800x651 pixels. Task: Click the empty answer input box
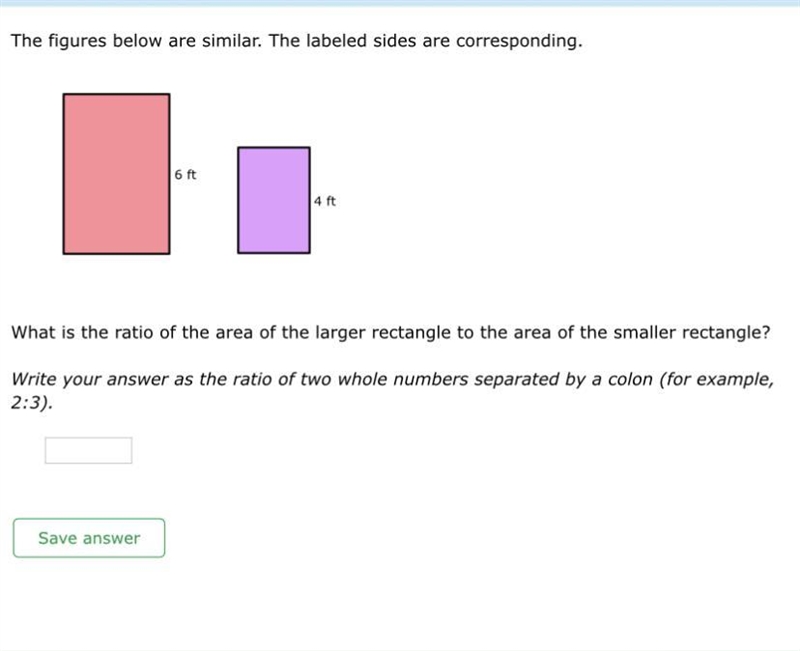[88, 450]
